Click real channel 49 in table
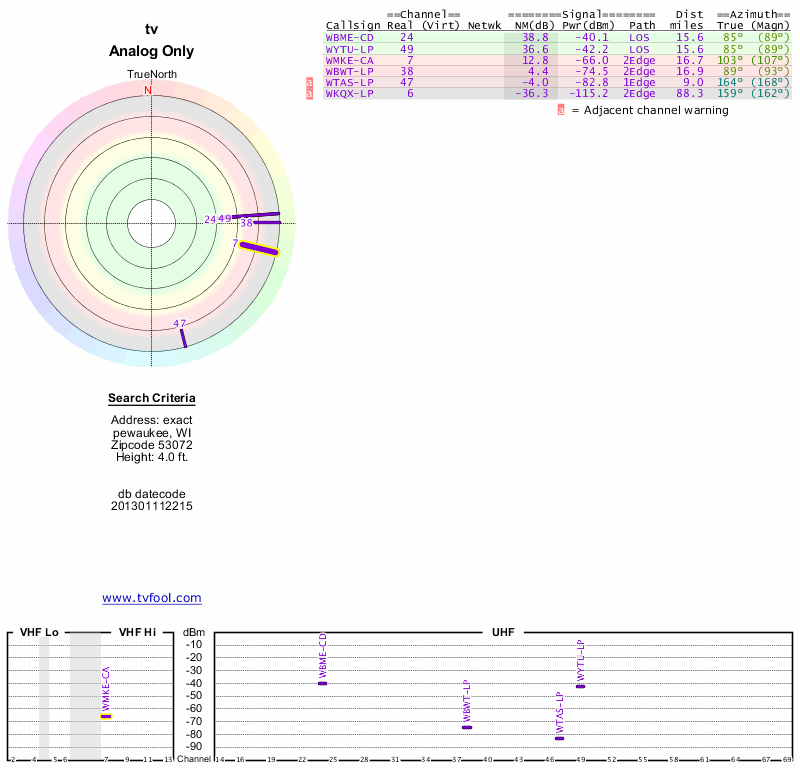The image size is (800, 768). [x=407, y=49]
